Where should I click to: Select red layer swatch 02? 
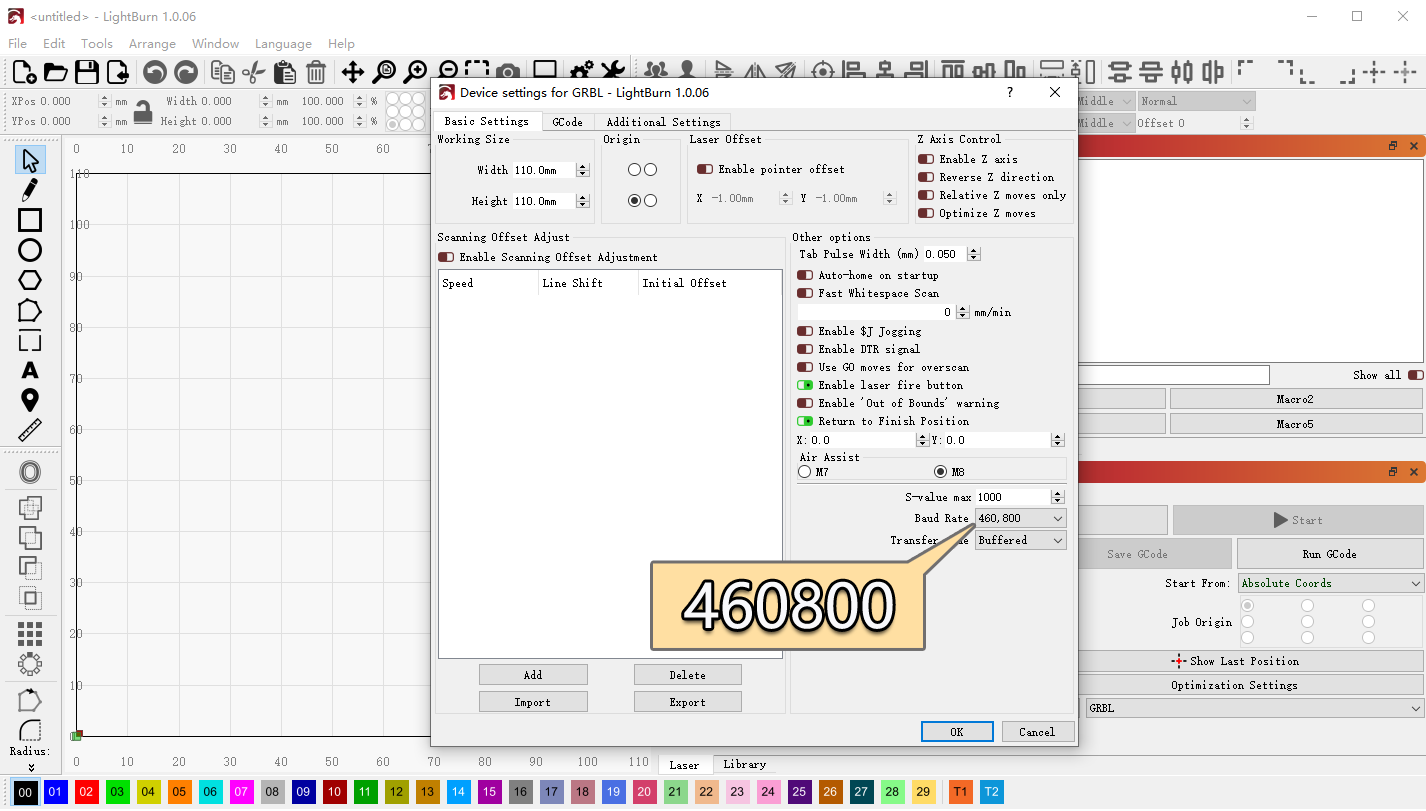point(87,792)
